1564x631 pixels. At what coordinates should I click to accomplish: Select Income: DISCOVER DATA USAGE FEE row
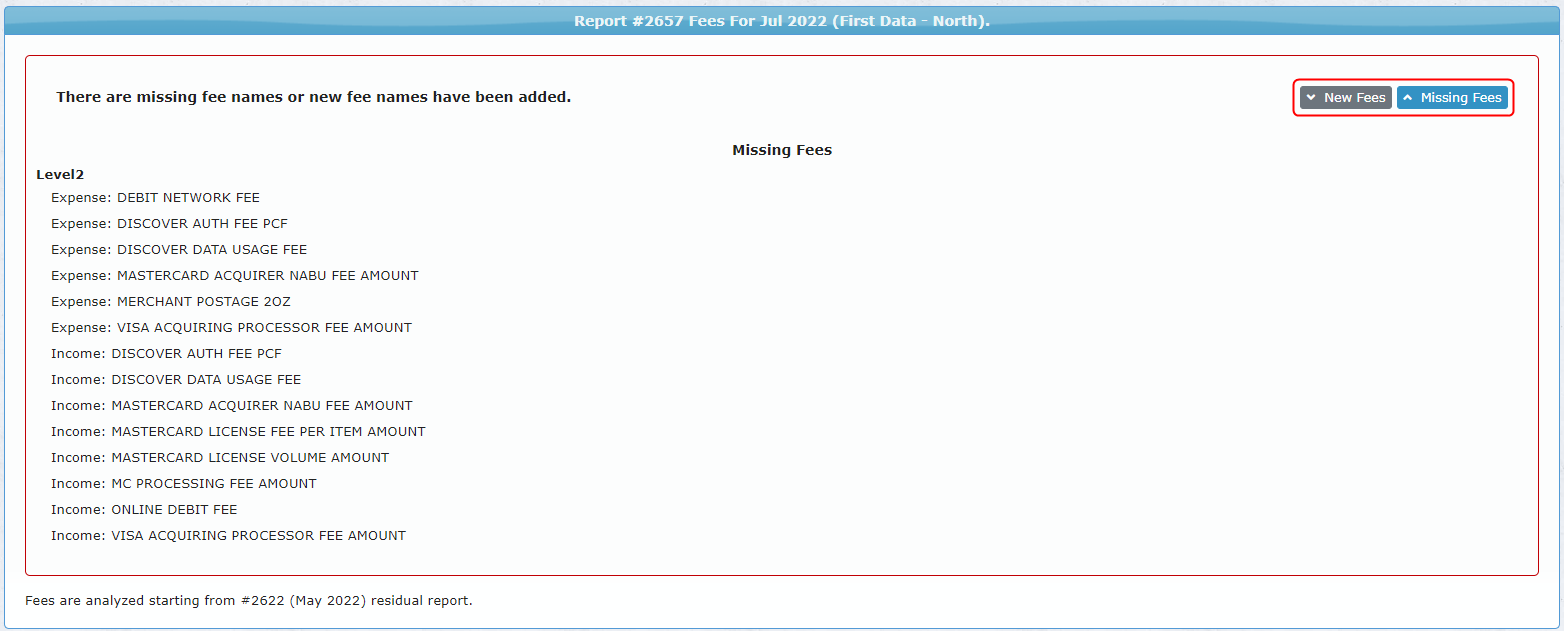coord(176,380)
